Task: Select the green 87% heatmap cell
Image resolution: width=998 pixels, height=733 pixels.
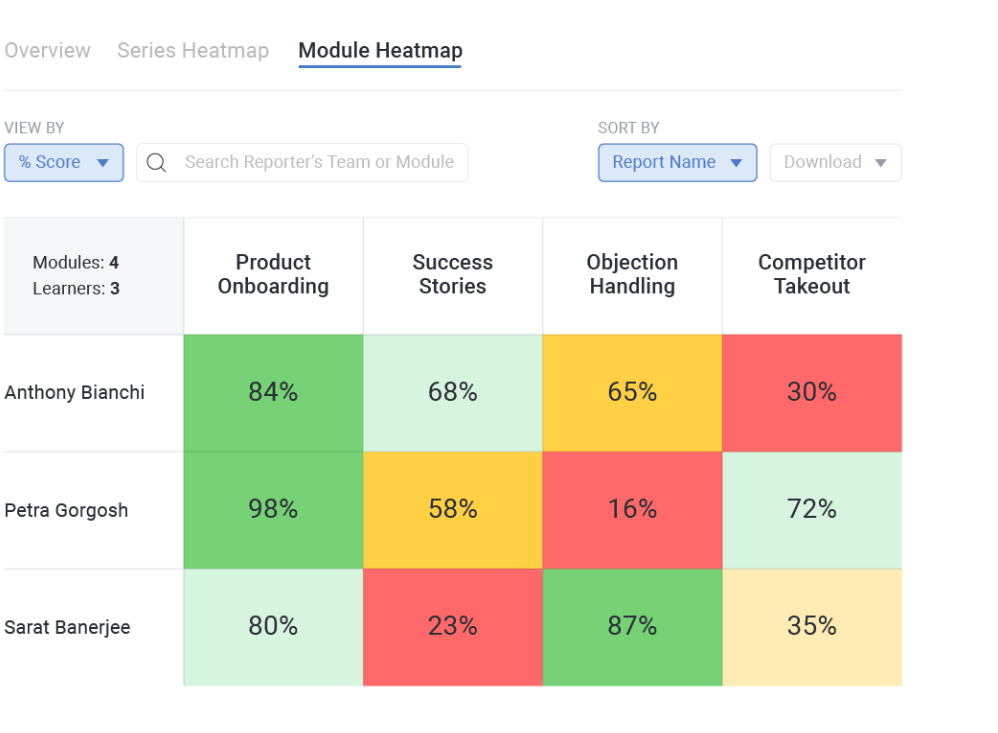Action: 632,627
